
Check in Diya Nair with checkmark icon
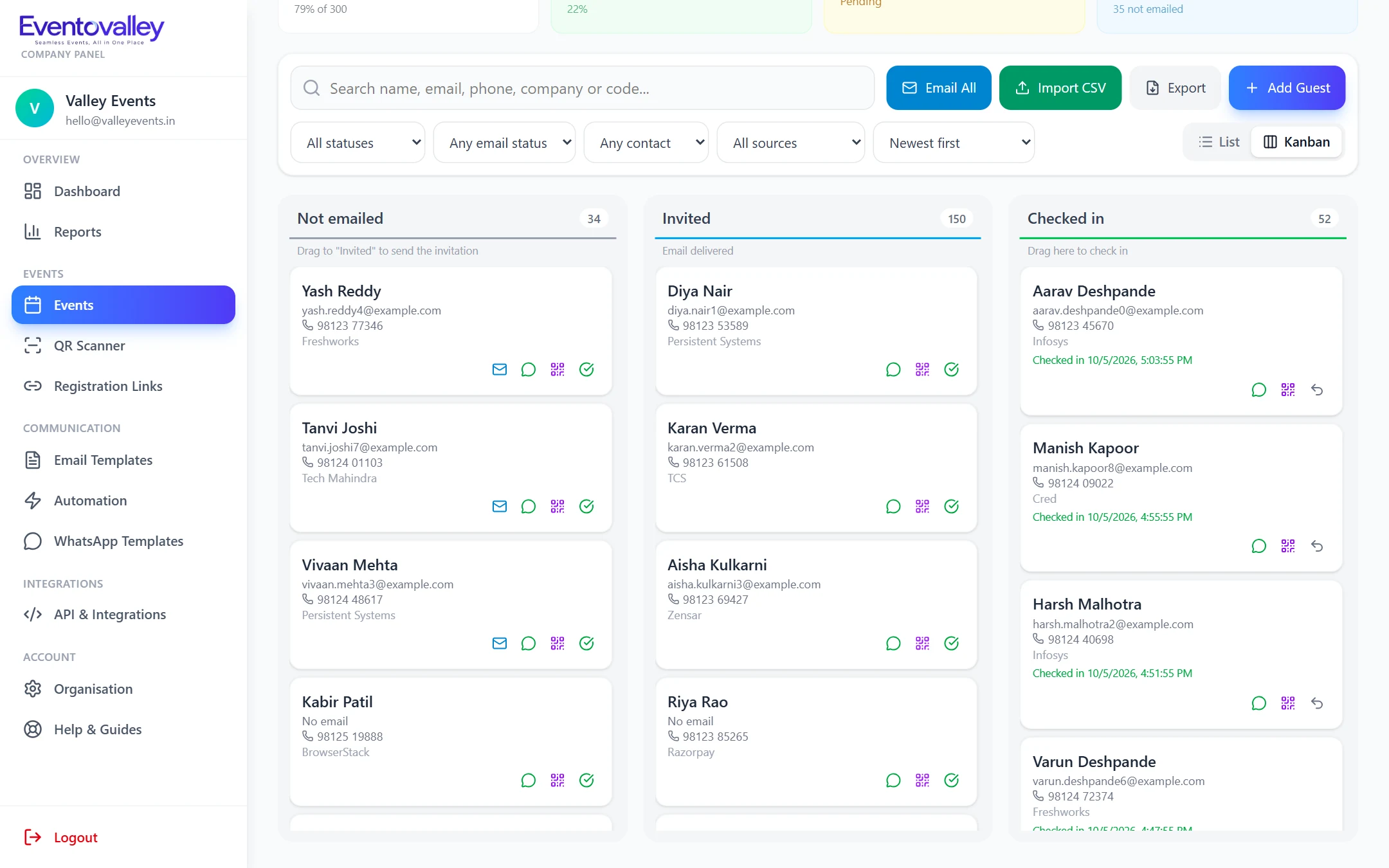[x=951, y=369]
